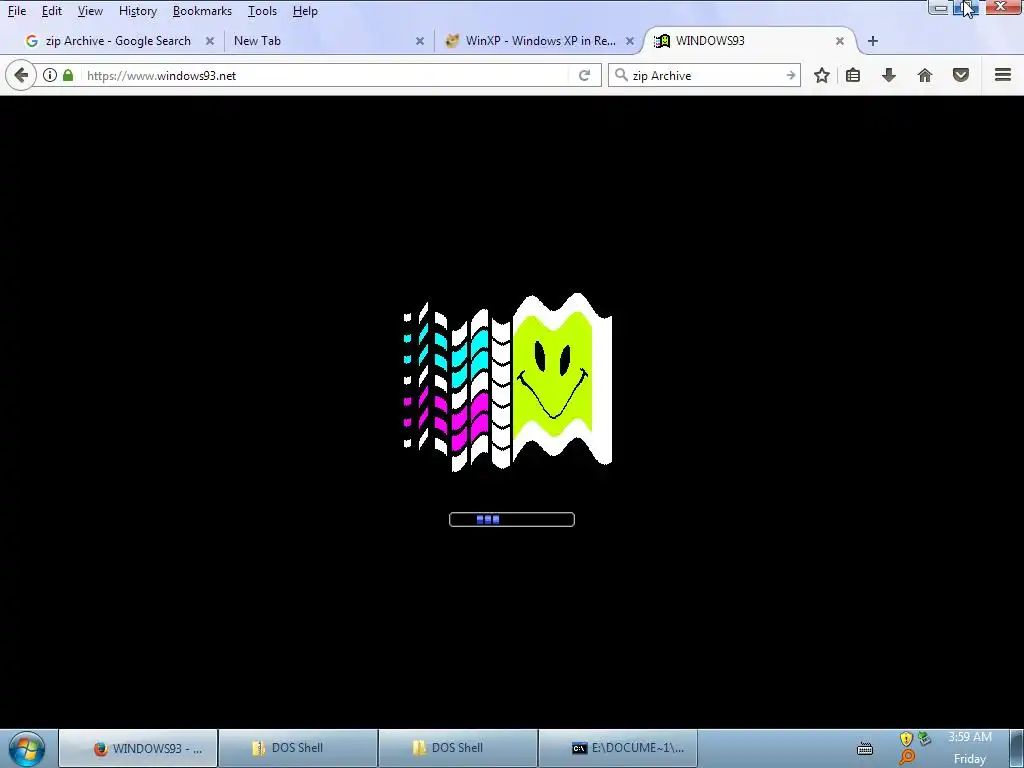Minimize the Firefox window

[939, 8]
